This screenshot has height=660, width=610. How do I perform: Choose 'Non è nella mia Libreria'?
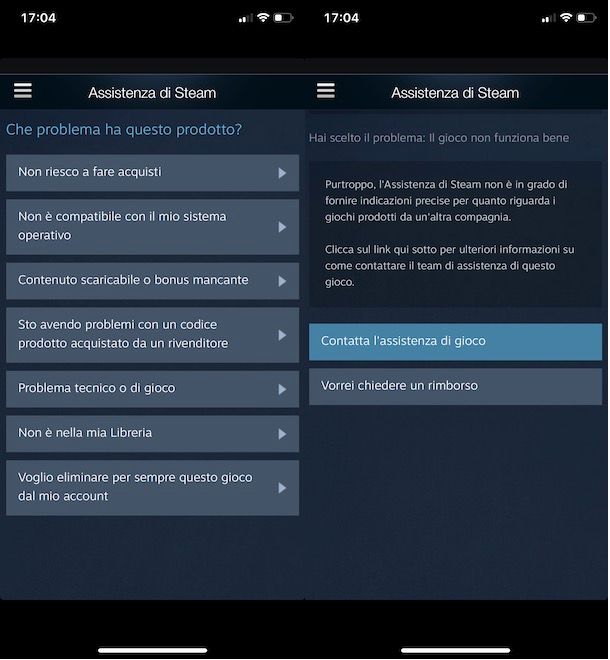coord(152,434)
